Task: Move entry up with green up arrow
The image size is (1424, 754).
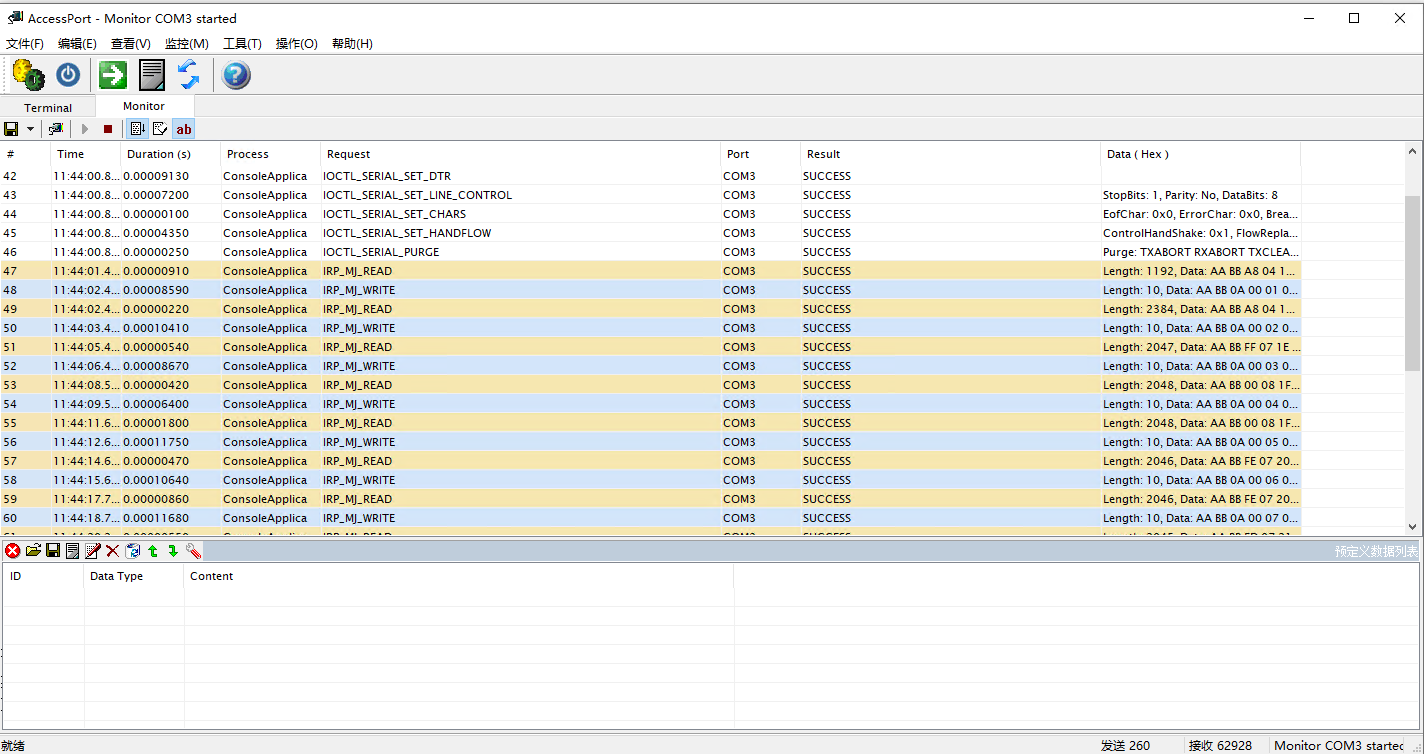Action: [x=153, y=551]
